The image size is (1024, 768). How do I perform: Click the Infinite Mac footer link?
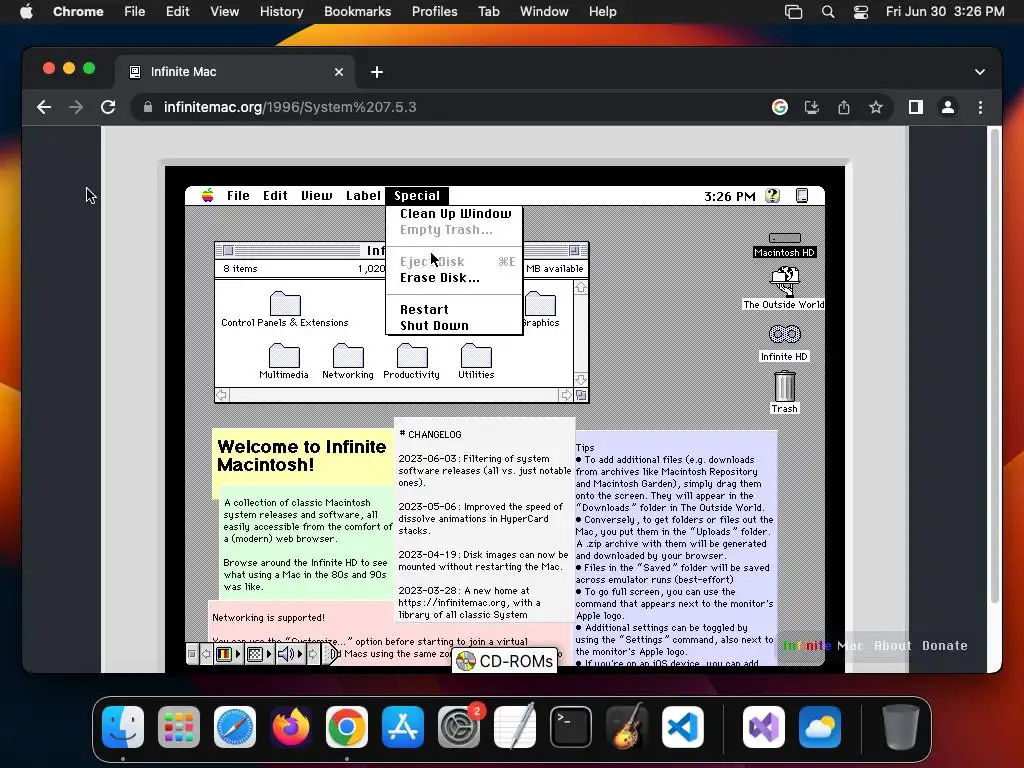click(823, 645)
